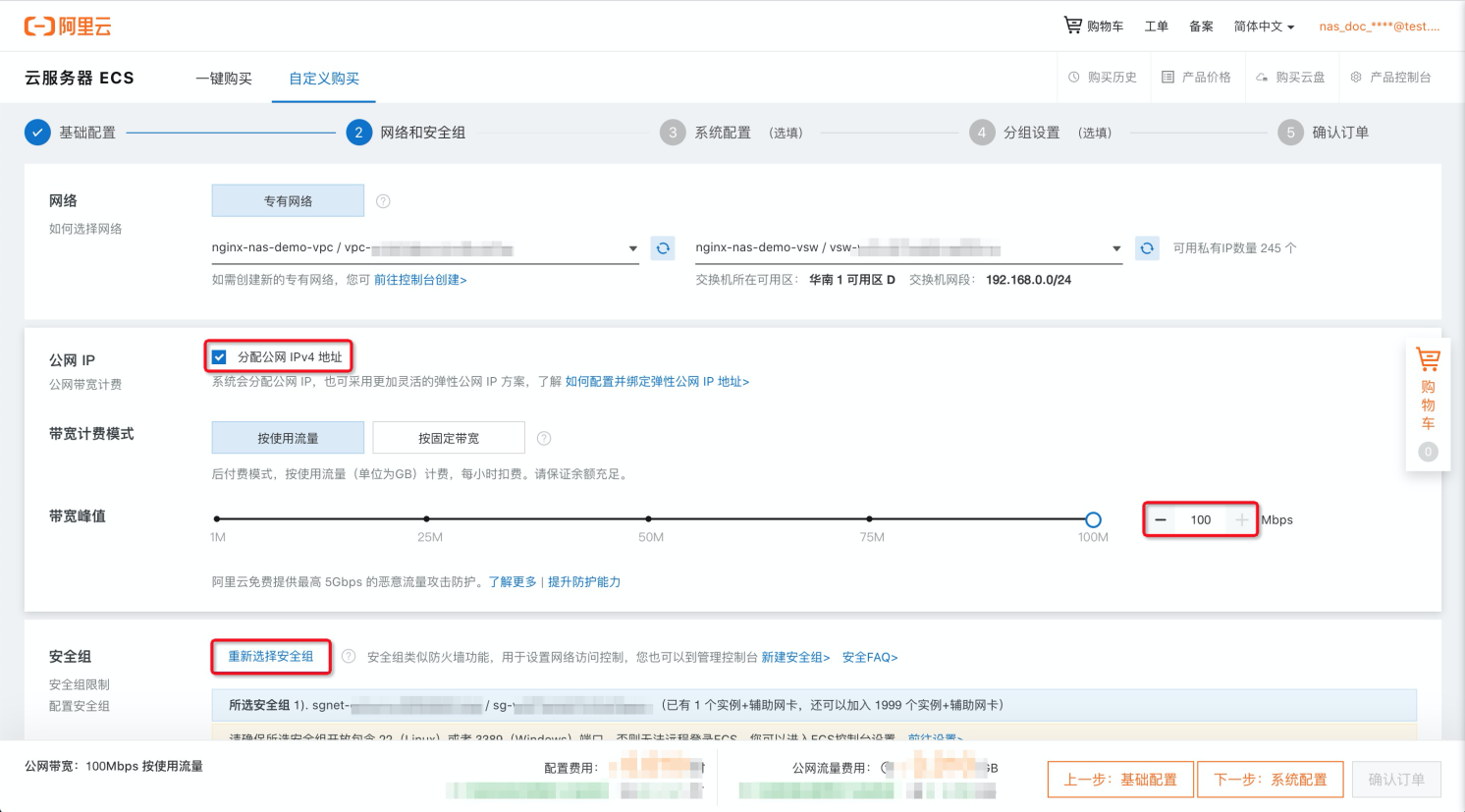Open the 配置安全组 link

pyautogui.click(x=80, y=707)
